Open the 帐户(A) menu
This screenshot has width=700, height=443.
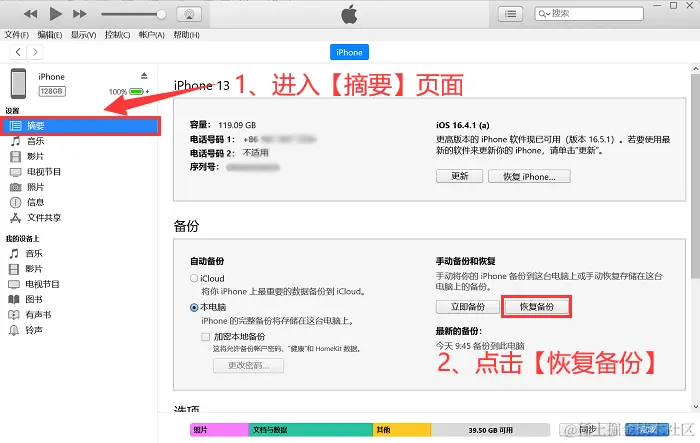tap(152, 35)
